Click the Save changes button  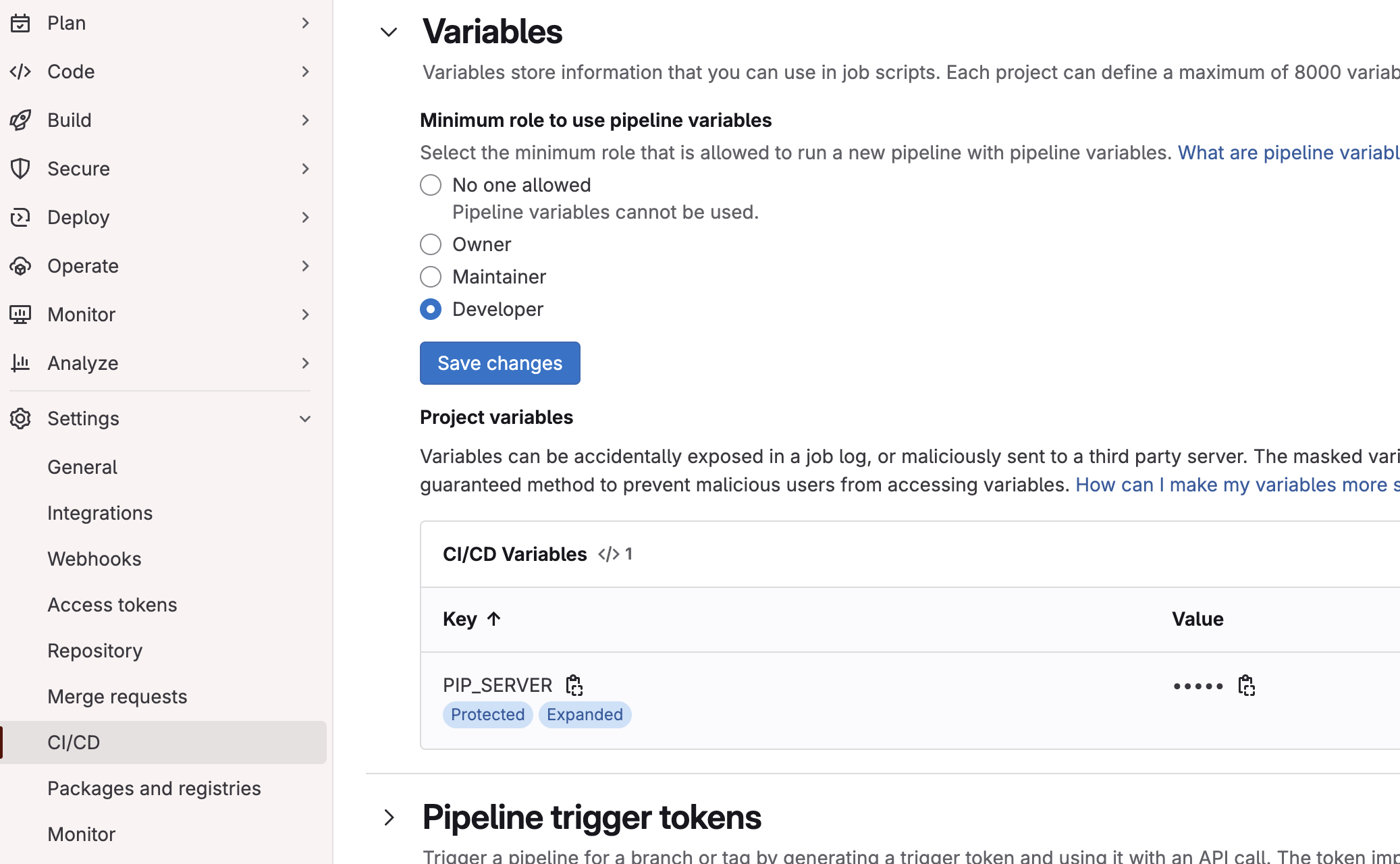[500, 363]
